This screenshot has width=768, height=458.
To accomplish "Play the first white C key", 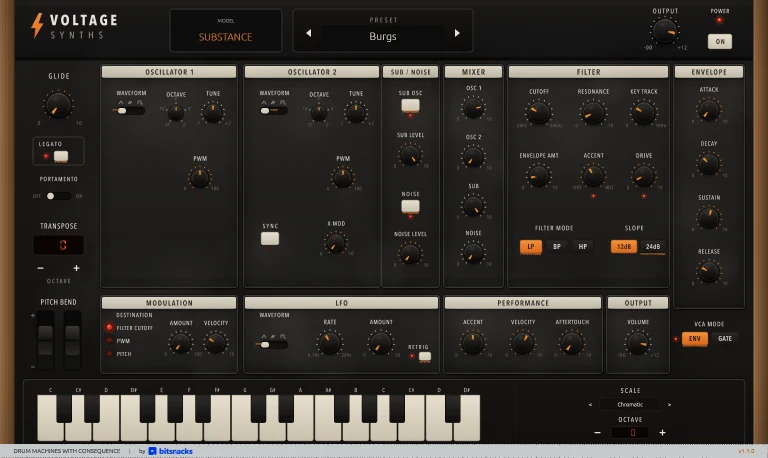I will click(x=50, y=426).
